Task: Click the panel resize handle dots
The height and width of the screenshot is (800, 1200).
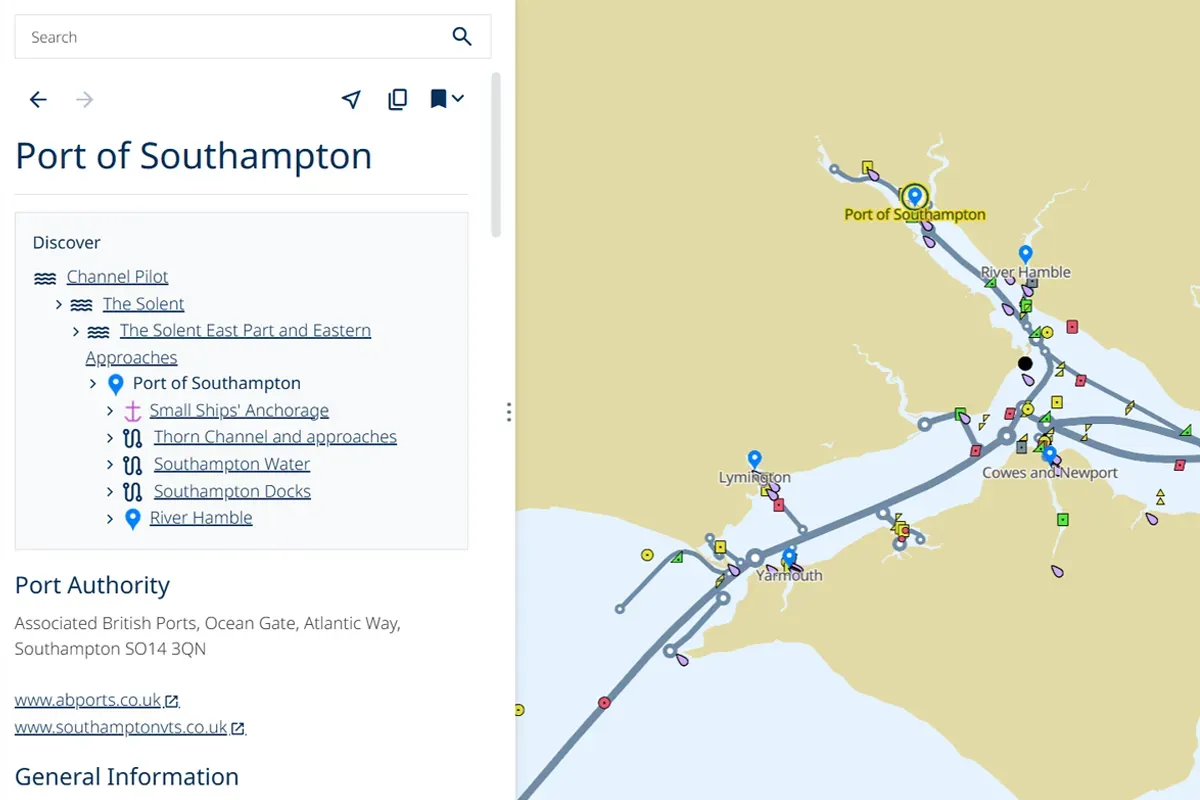Action: point(509,412)
